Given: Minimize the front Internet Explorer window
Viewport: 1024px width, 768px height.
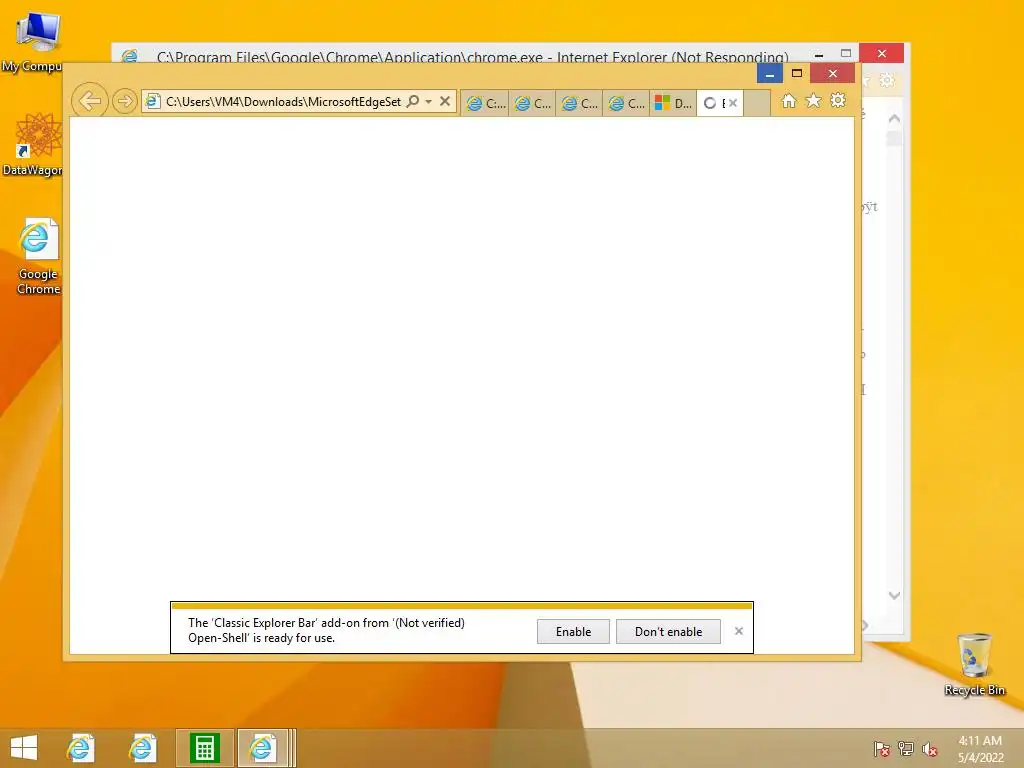Looking at the screenshot, I should pos(770,73).
